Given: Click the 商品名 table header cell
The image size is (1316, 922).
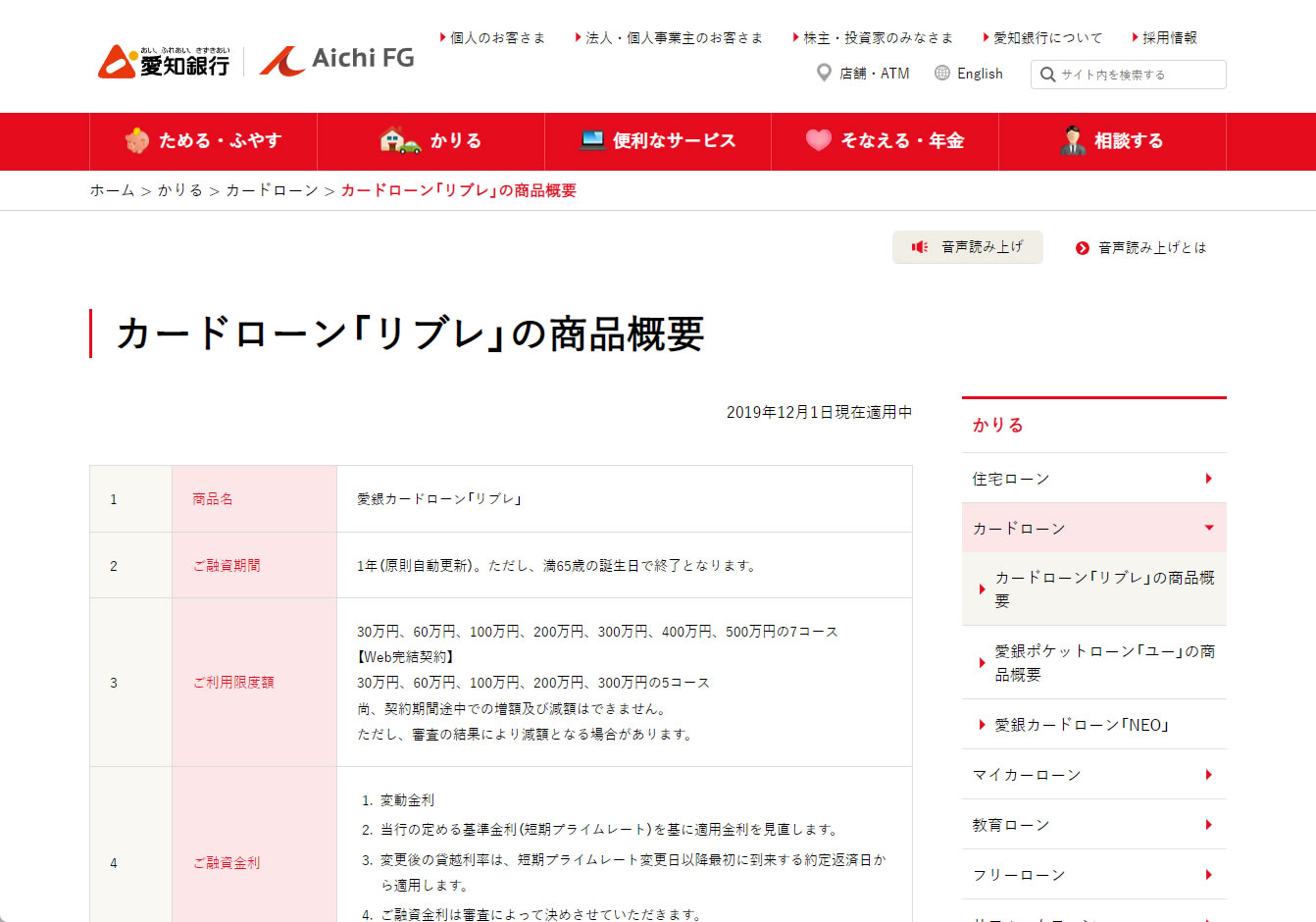Looking at the screenshot, I should coord(255,499).
